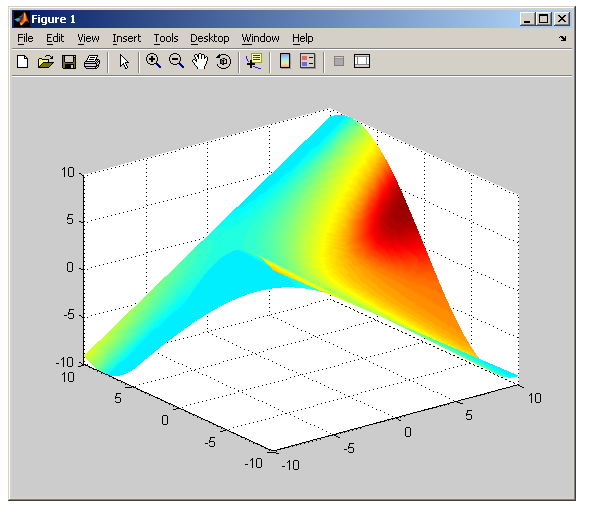Select the Pan hand tool
Image resolution: width=590 pixels, height=515 pixels.
point(200,61)
